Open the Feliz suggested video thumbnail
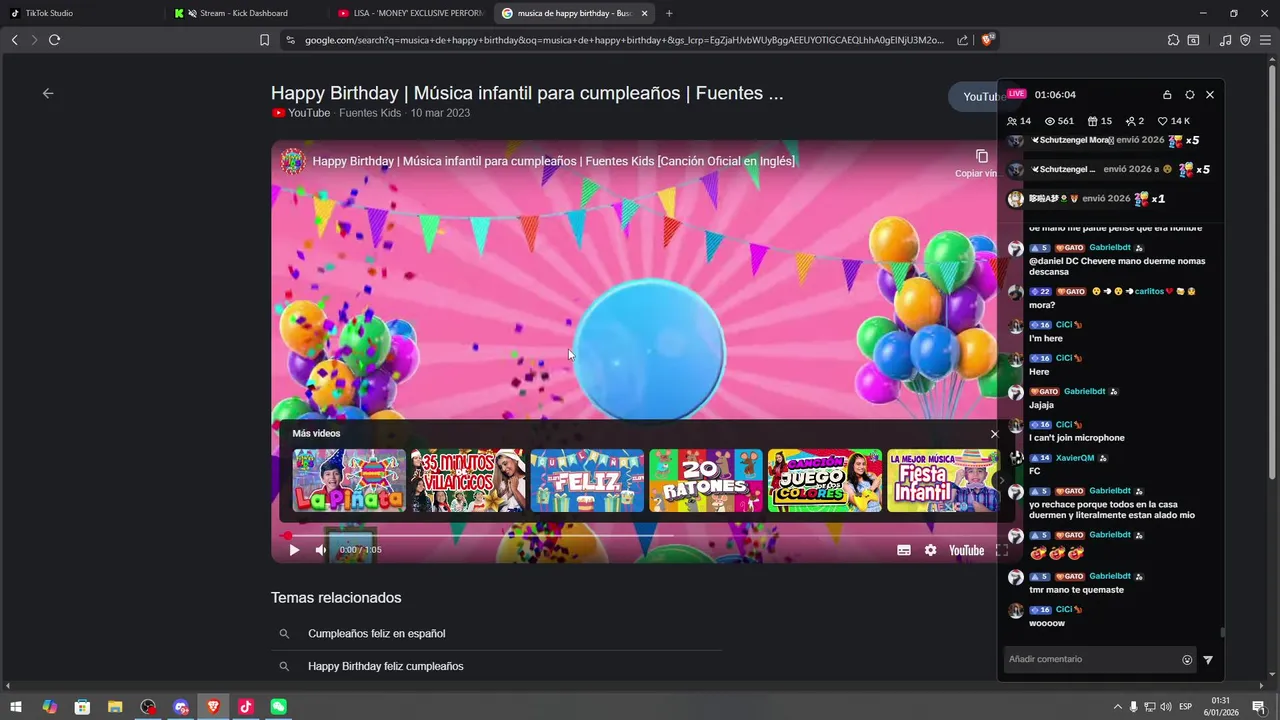The image size is (1280, 720). [x=587, y=480]
